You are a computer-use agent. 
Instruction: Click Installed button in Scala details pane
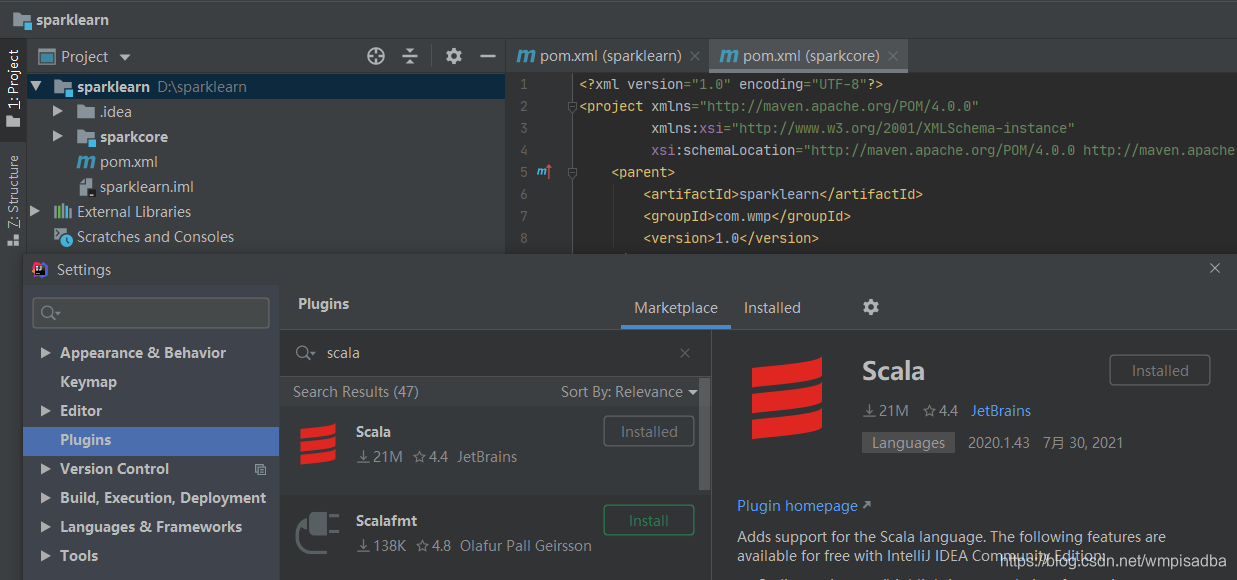(1160, 370)
